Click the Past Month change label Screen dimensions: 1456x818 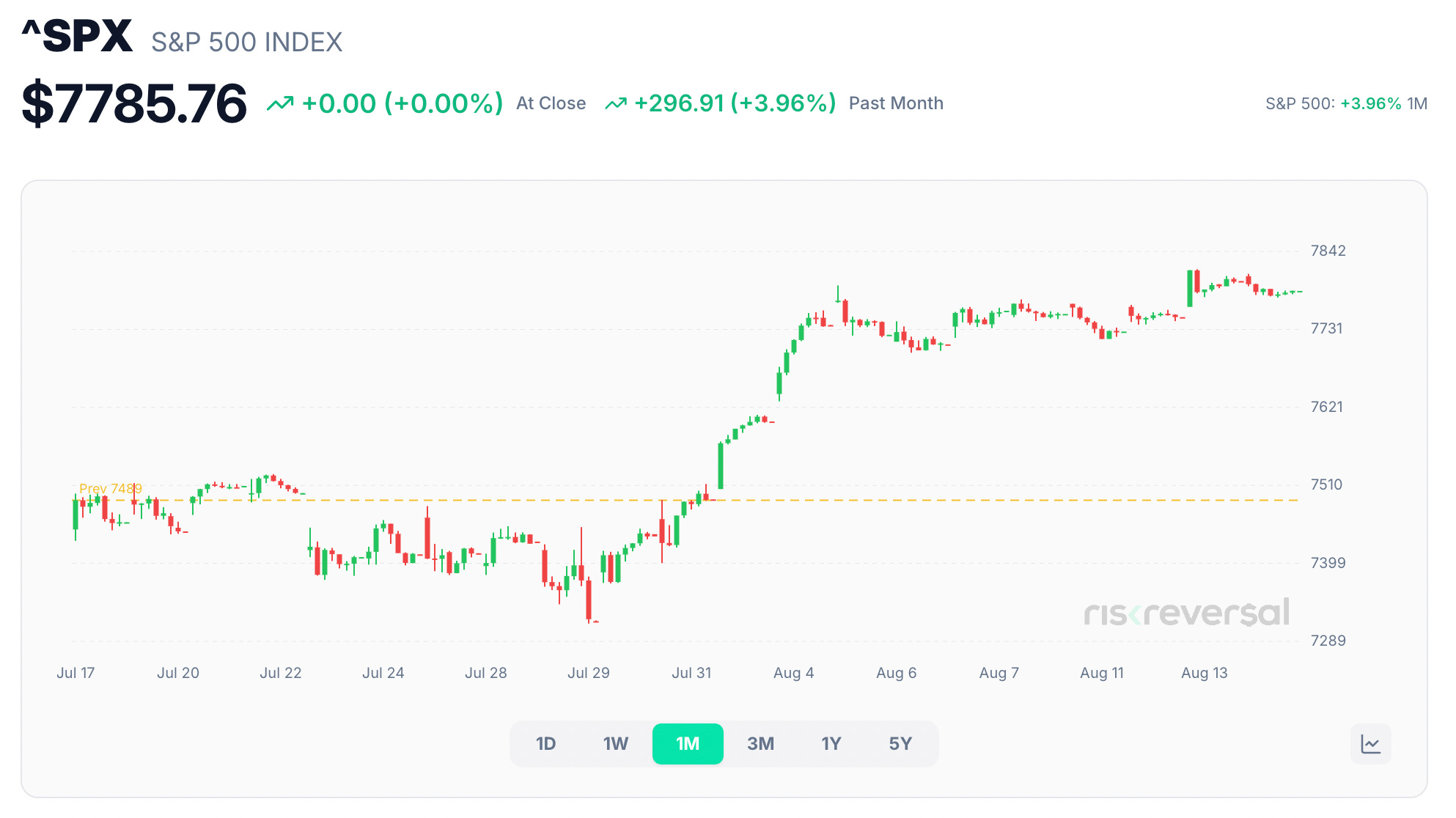[x=896, y=103]
